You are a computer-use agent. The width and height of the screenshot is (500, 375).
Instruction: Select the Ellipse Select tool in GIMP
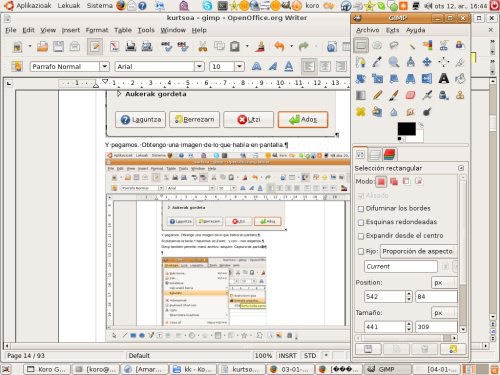[x=377, y=45]
